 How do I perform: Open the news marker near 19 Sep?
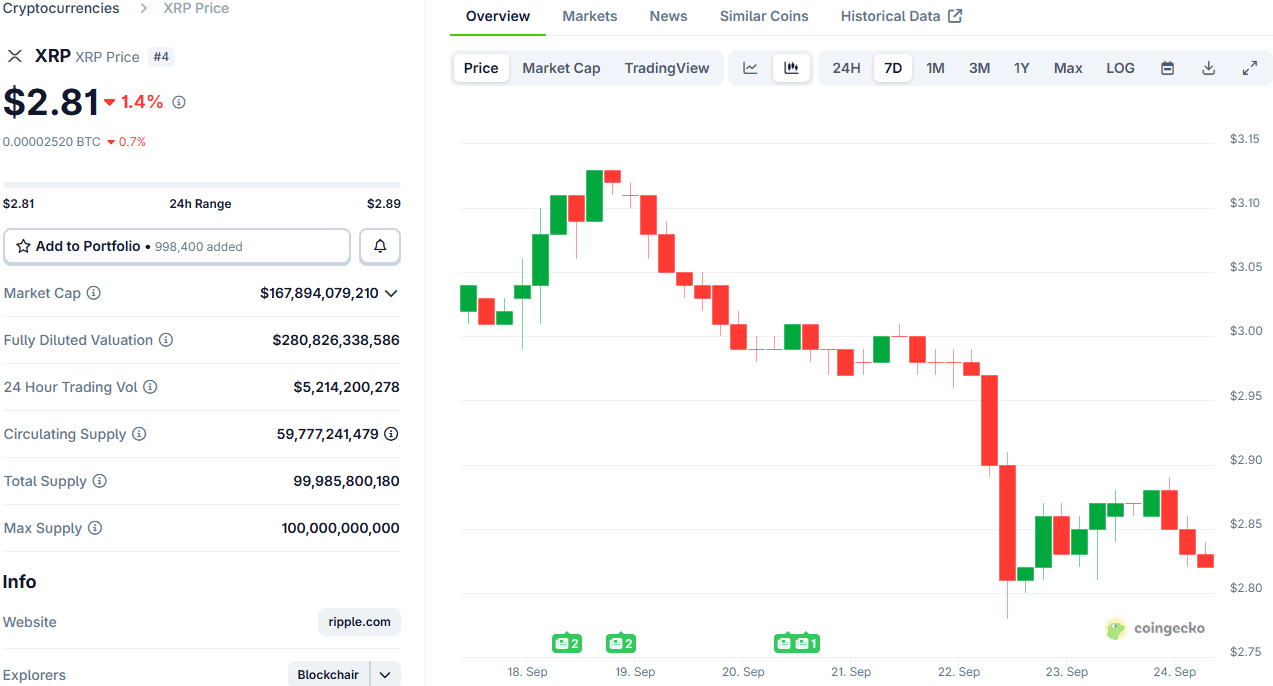pos(621,643)
